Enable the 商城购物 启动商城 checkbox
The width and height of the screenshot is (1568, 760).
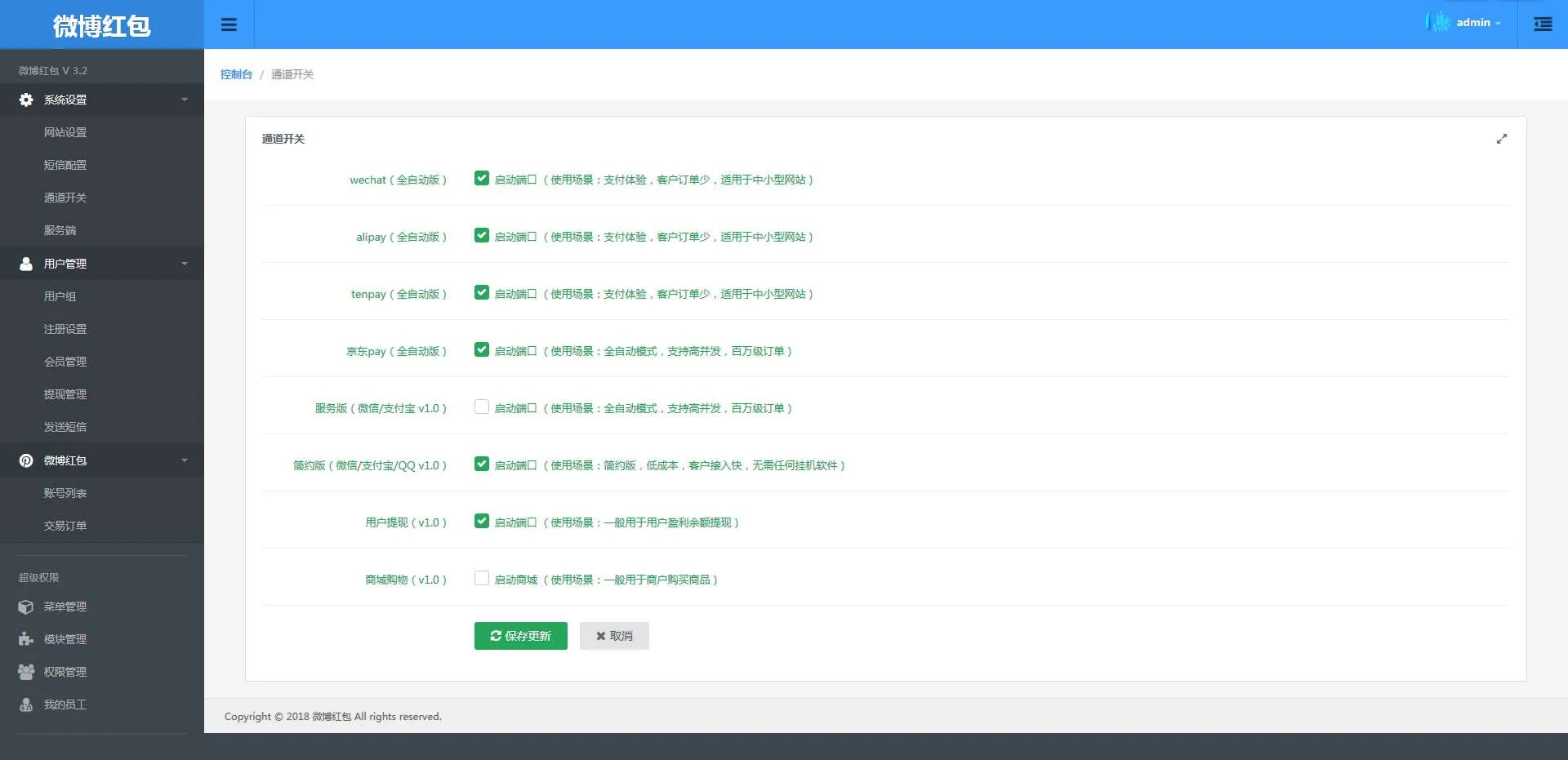point(482,579)
